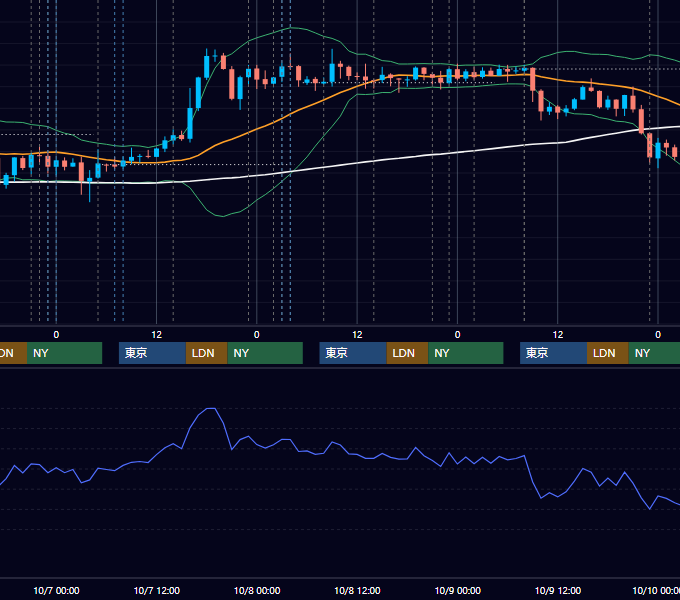The height and width of the screenshot is (600, 680).
Task: Click the NY block spanning 10/8 00:00
Action: [x=265, y=353]
